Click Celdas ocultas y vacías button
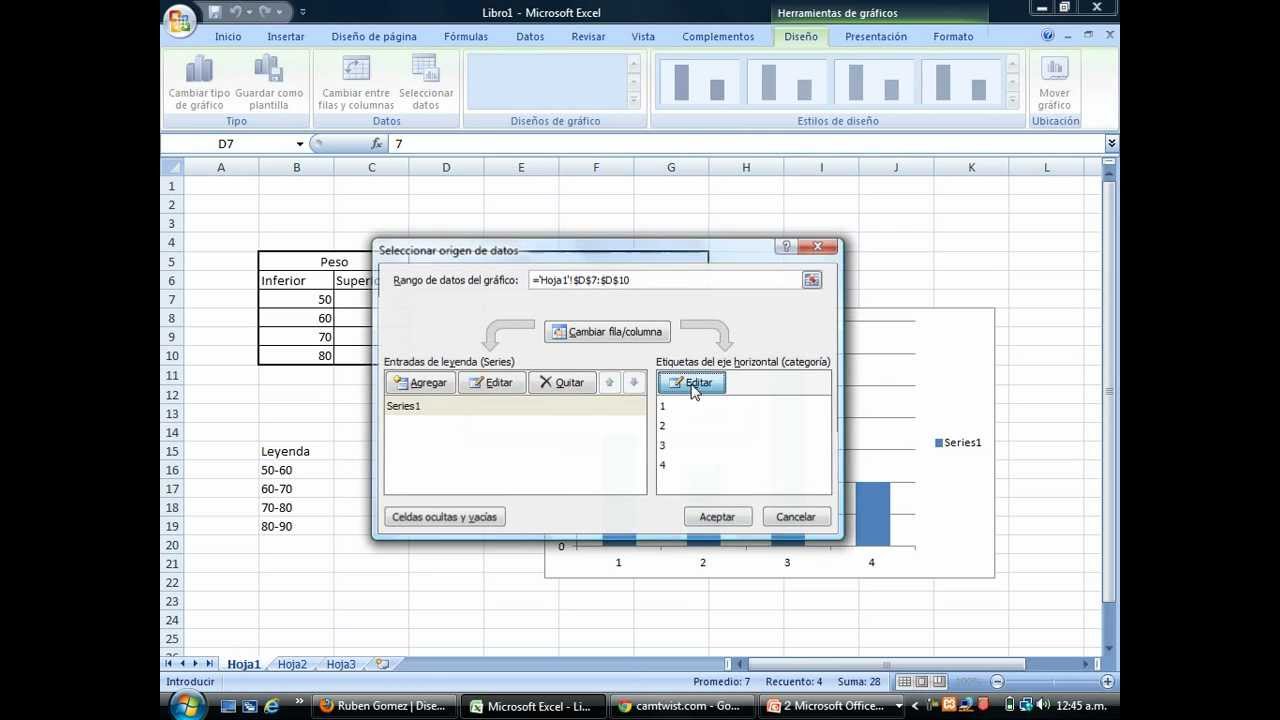 444,517
